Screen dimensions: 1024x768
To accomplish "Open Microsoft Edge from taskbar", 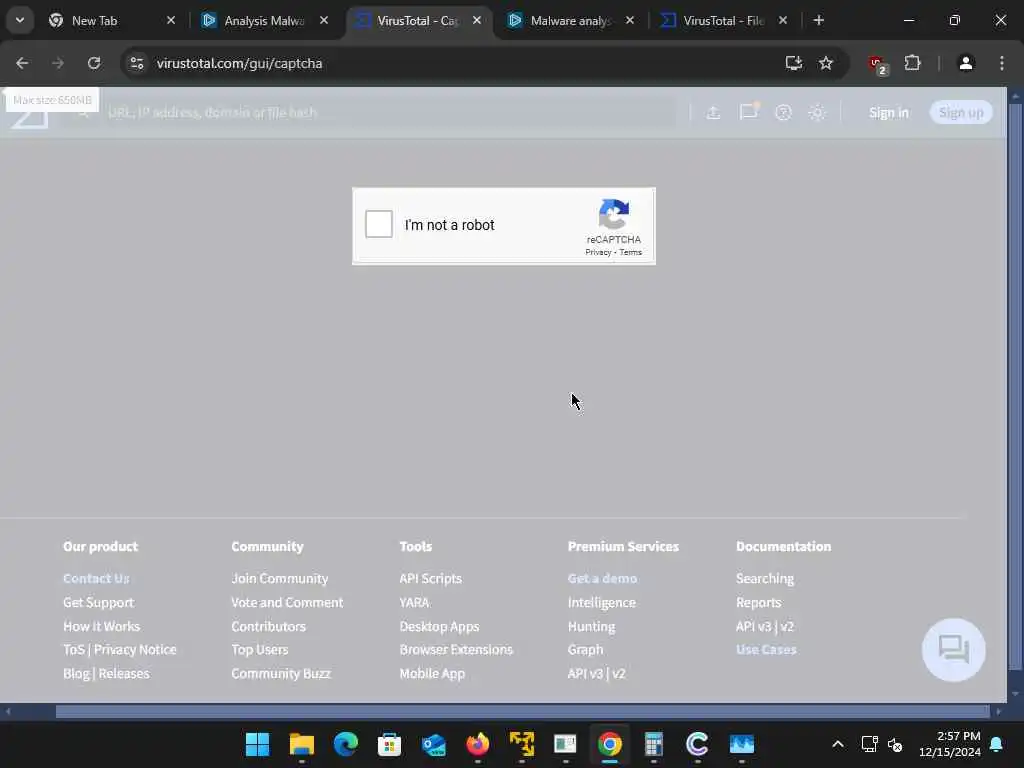I will [345, 744].
